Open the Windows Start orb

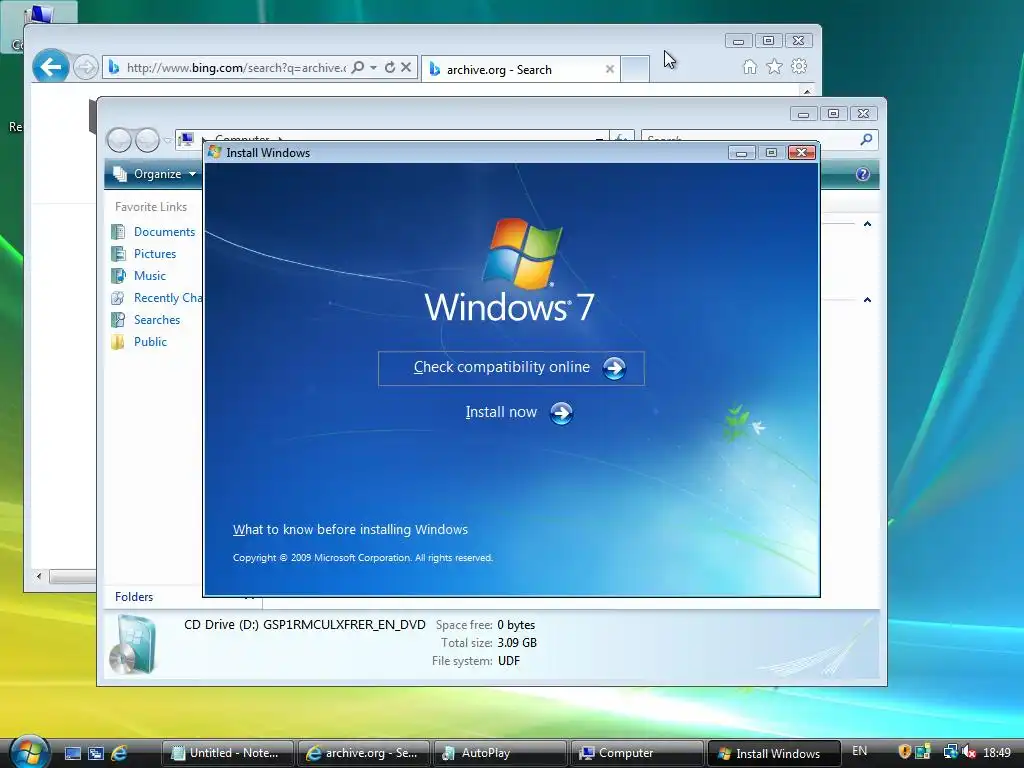point(29,752)
